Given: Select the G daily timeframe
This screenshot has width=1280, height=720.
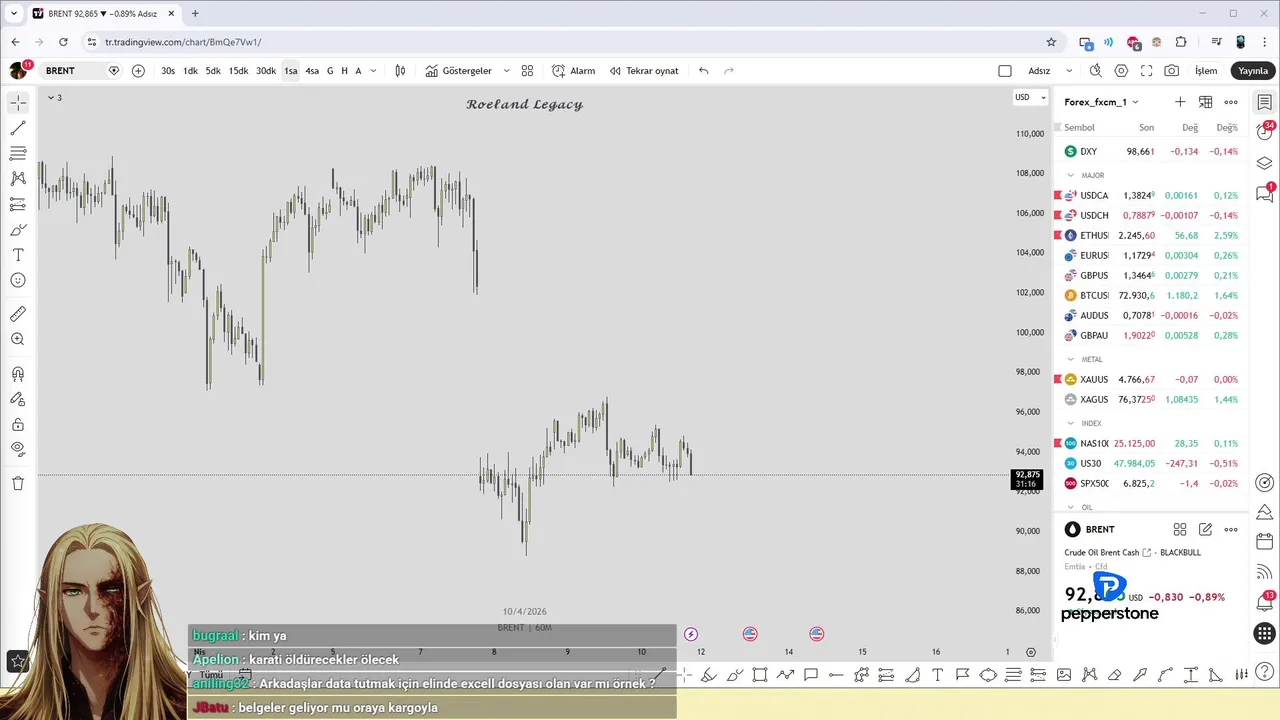Looking at the screenshot, I should point(330,71).
